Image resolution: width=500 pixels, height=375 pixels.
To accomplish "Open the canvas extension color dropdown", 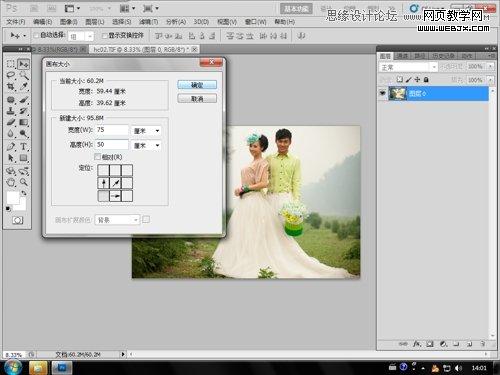I will pyautogui.click(x=117, y=220).
